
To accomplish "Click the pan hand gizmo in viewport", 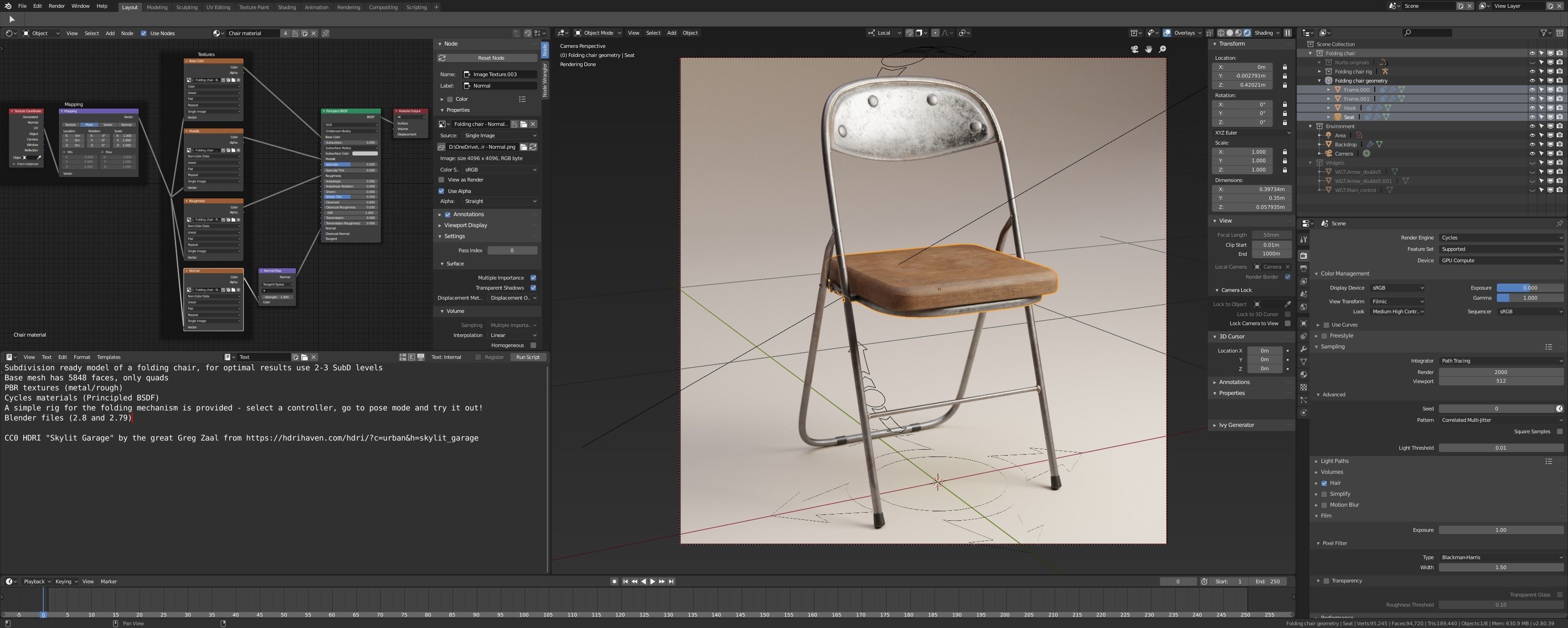I will (x=1149, y=49).
